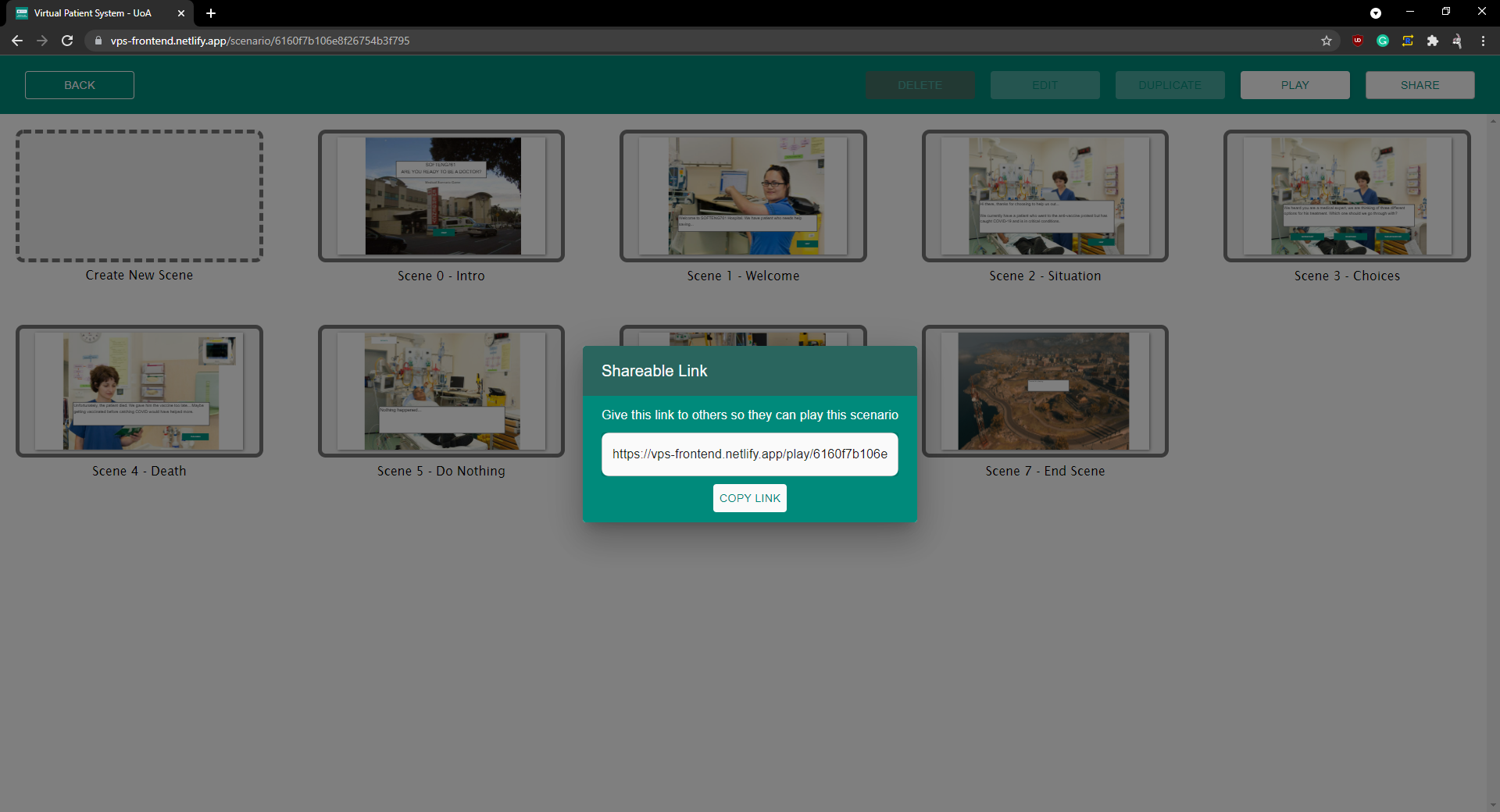Reload the current page
This screenshot has height=812, width=1500.
point(66,41)
